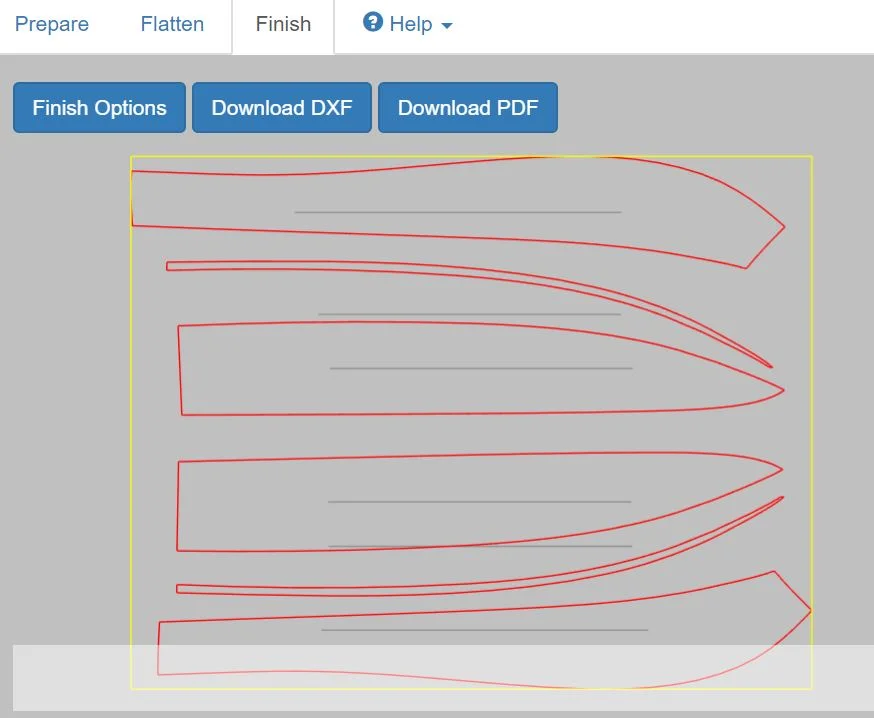Screen dimensions: 874x718
Task: Download the PDF file
Action: tap(468, 107)
